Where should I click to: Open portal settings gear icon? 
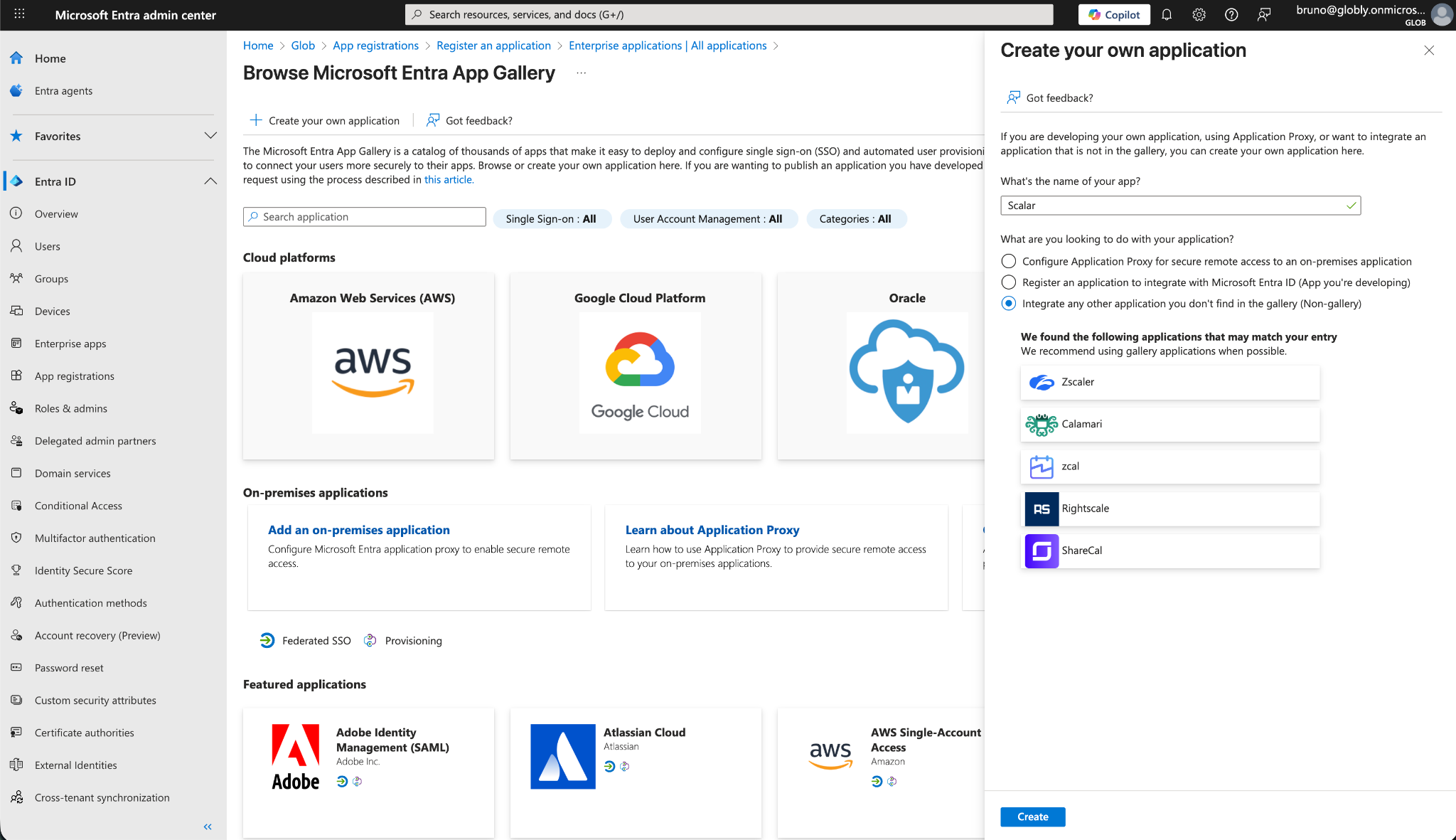pyautogui.click(x=1199, y=15)
